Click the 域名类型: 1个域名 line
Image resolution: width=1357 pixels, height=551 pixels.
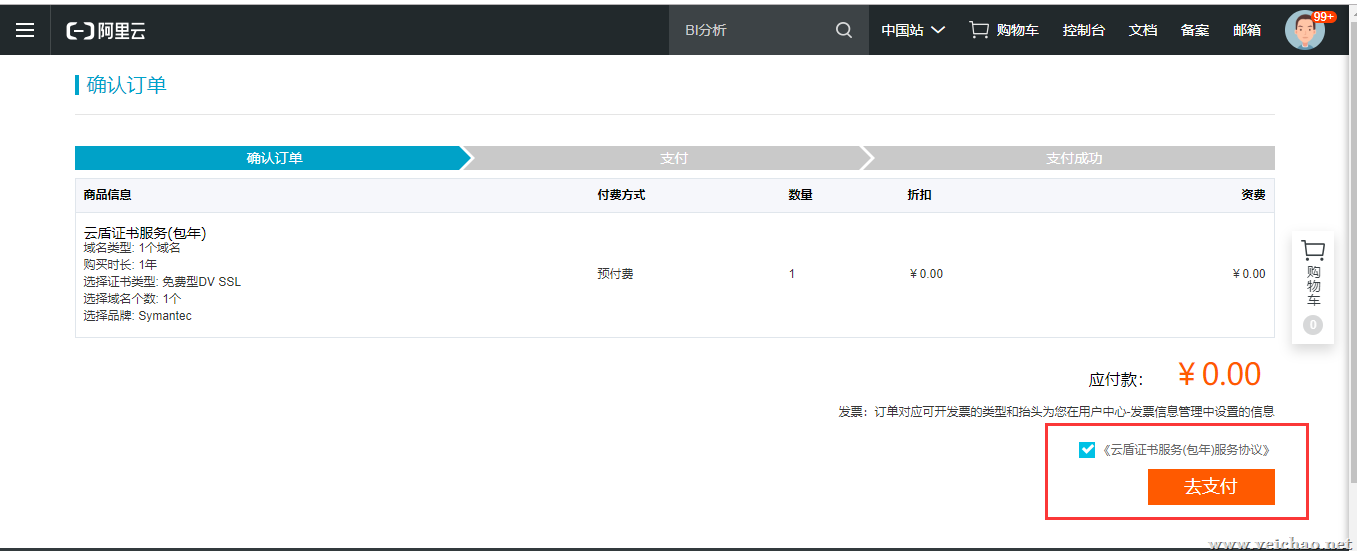(132, 248)
